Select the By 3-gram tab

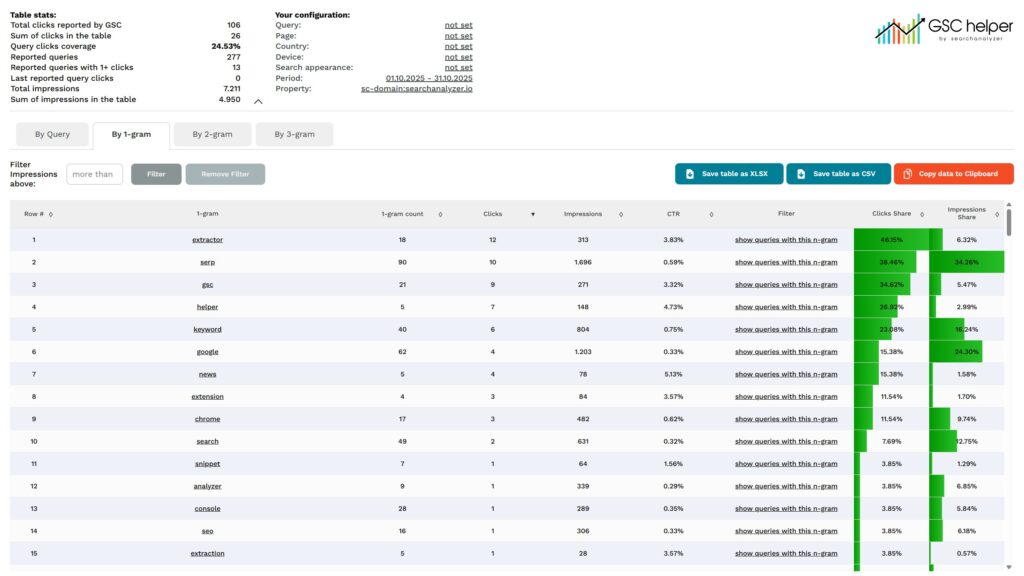pyautogui.click(x=294, y=134)
